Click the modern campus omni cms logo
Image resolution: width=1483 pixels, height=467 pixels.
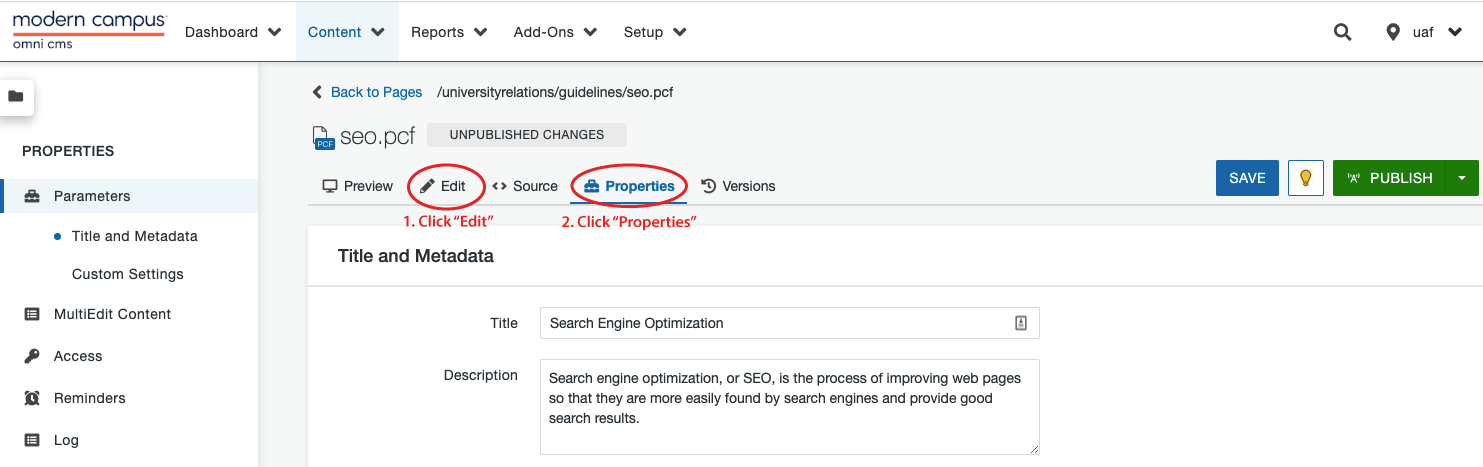click(x=88, y=30)
